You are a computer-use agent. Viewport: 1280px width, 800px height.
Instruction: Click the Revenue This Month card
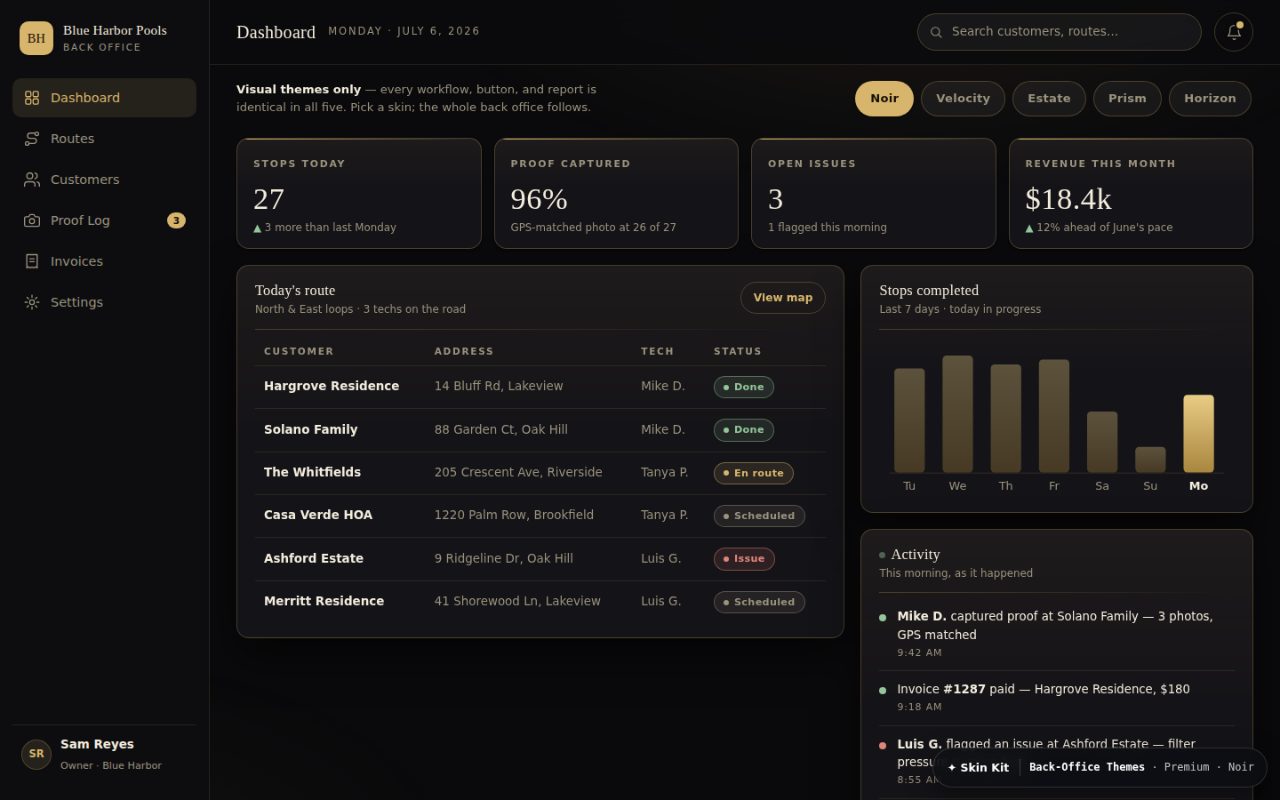[1131, 194]
